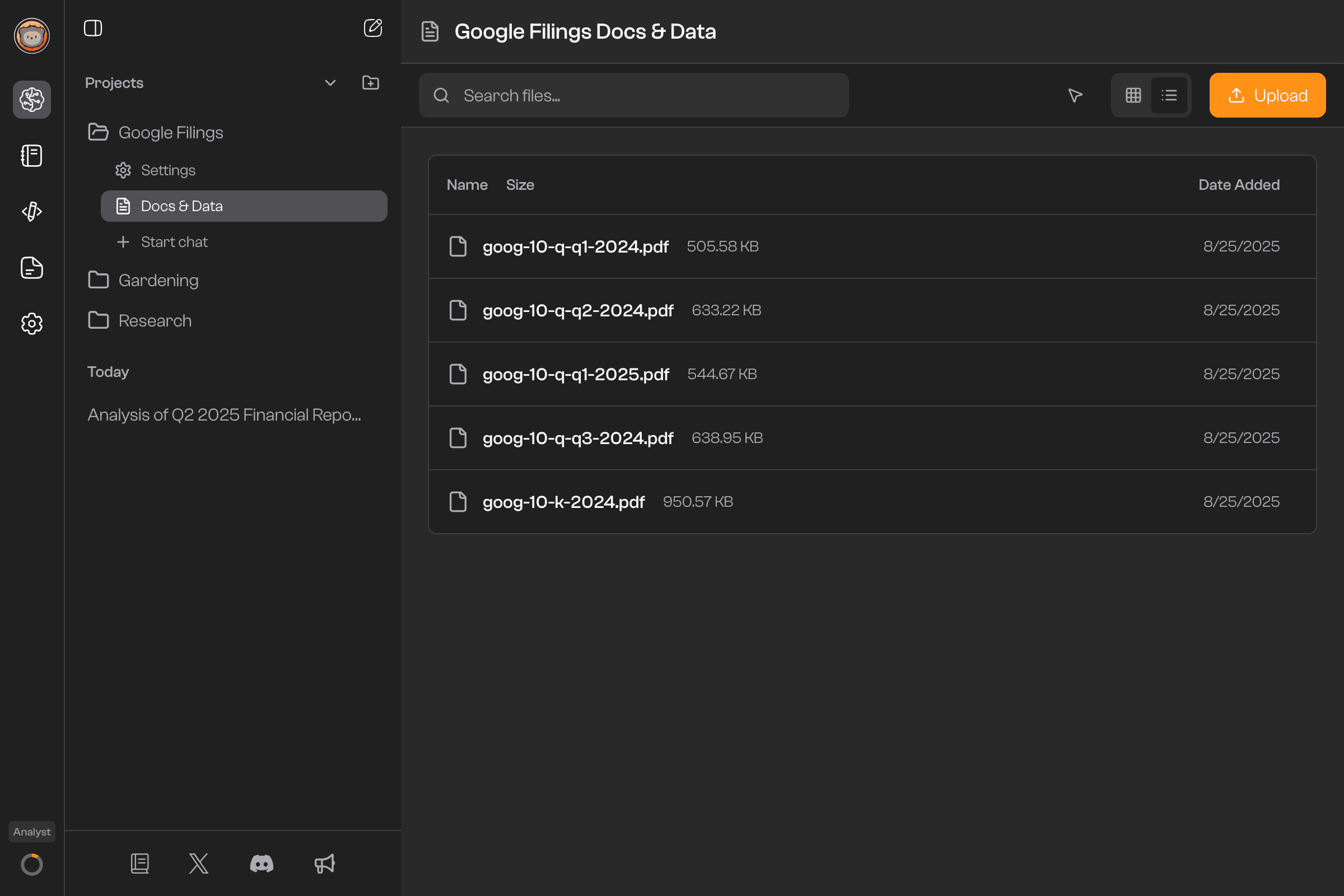Select the AI brain chat icon in rail
This screenshot has height=896, width=1344.
click(x=32, y=100)
